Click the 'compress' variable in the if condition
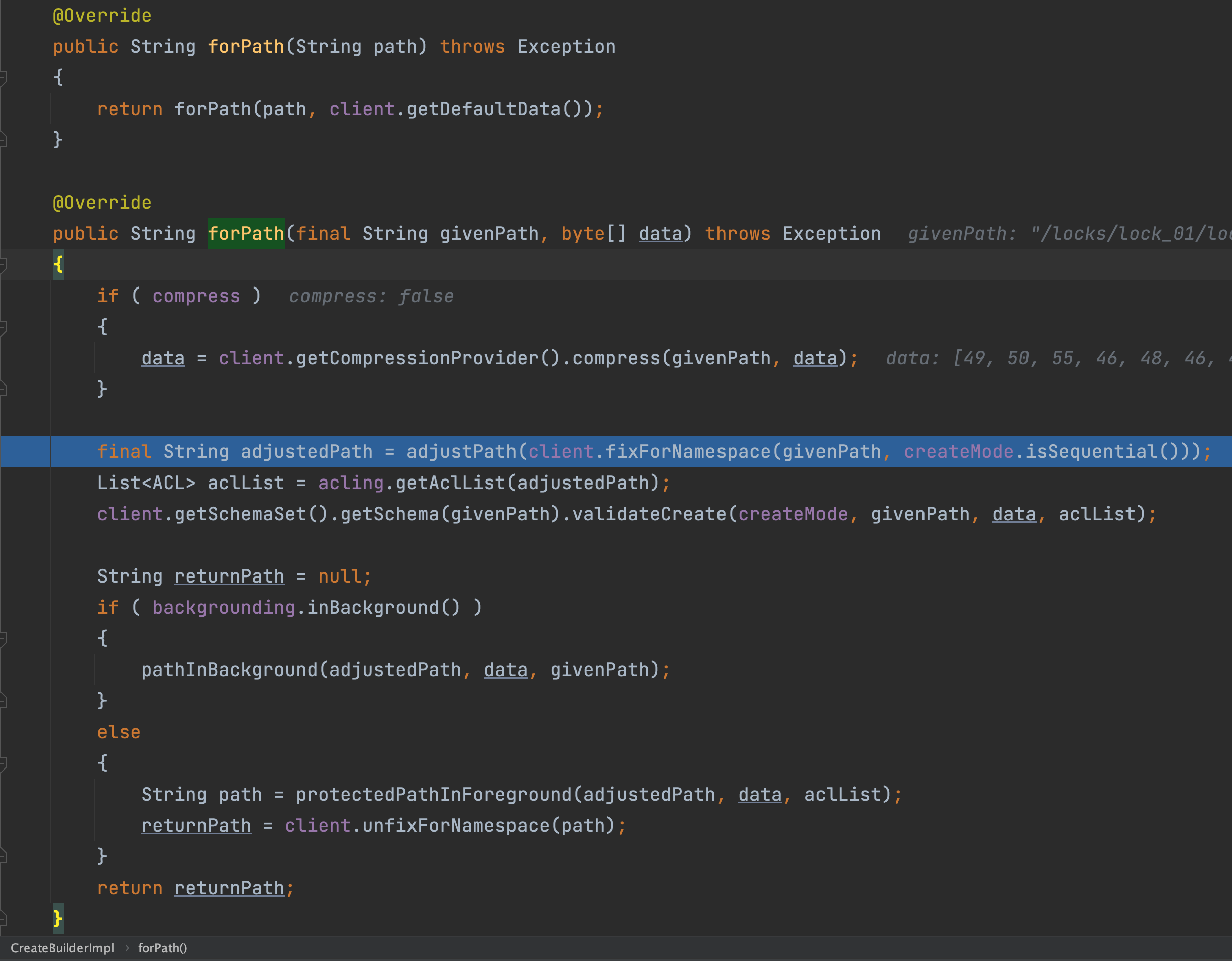 [x=196, y=296]
